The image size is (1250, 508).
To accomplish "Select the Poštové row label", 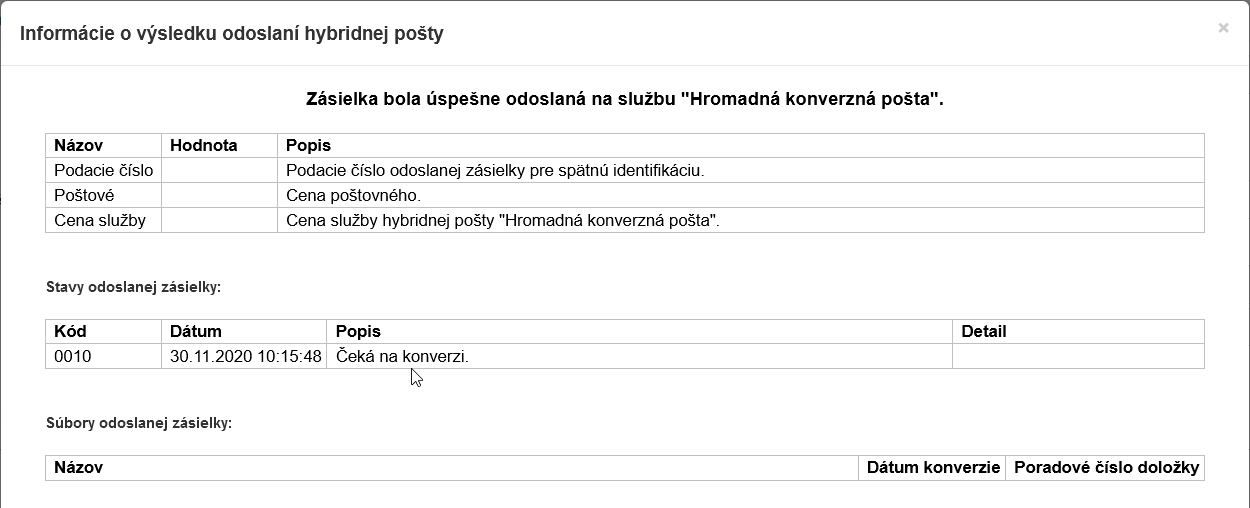I will 84,196.
